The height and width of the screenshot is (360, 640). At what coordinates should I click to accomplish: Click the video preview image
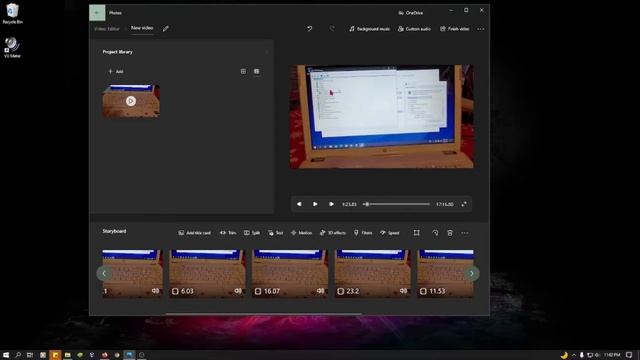click(382, 116)
